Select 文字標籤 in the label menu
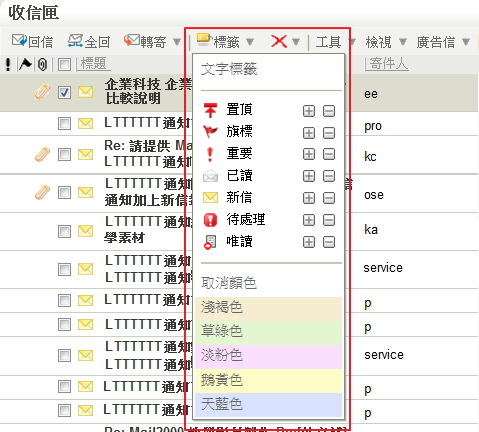Screen dimensions: 479x432 (229, 69)
